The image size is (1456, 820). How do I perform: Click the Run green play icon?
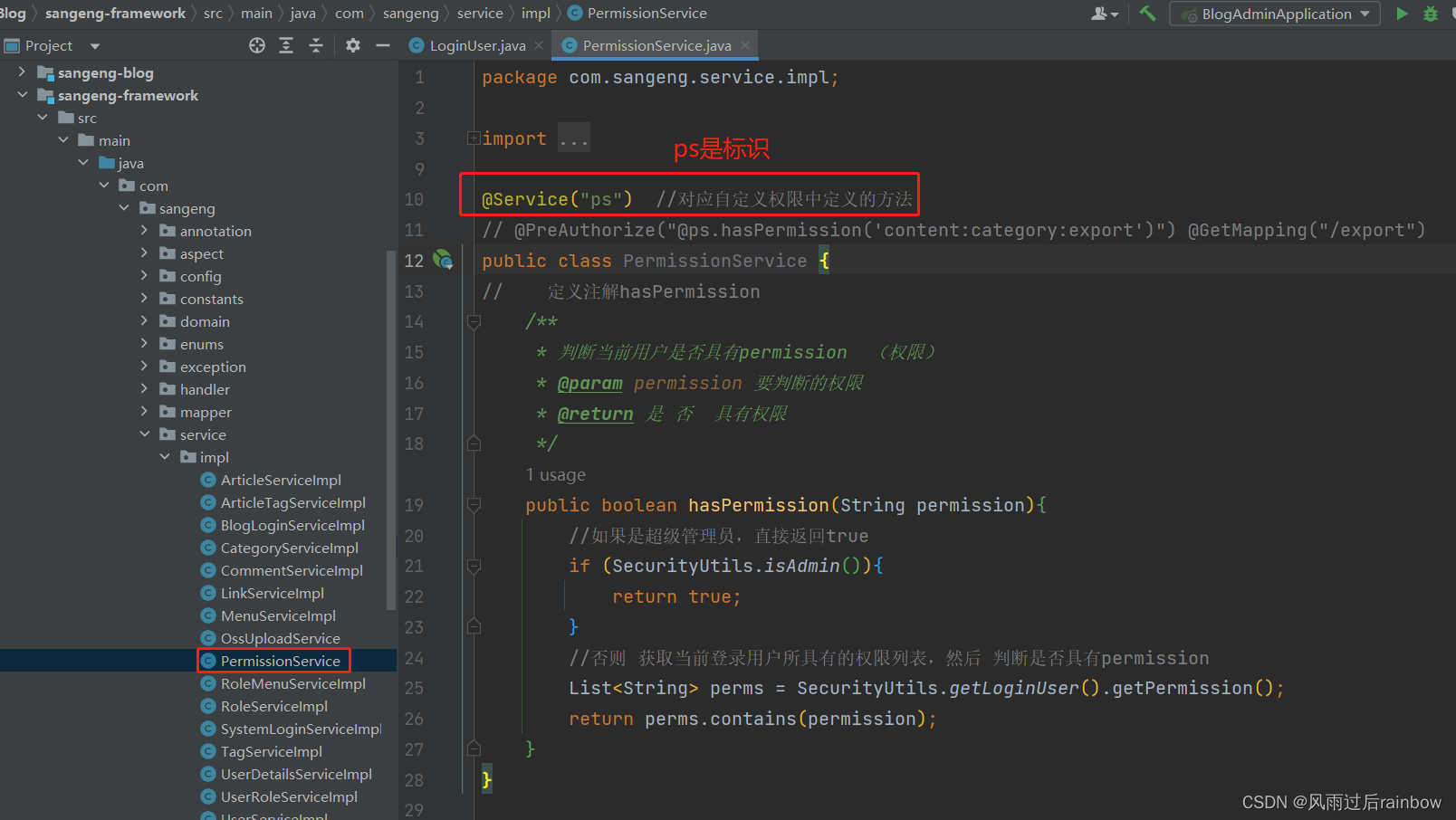pyautogui.click(x=1402, y=14)
